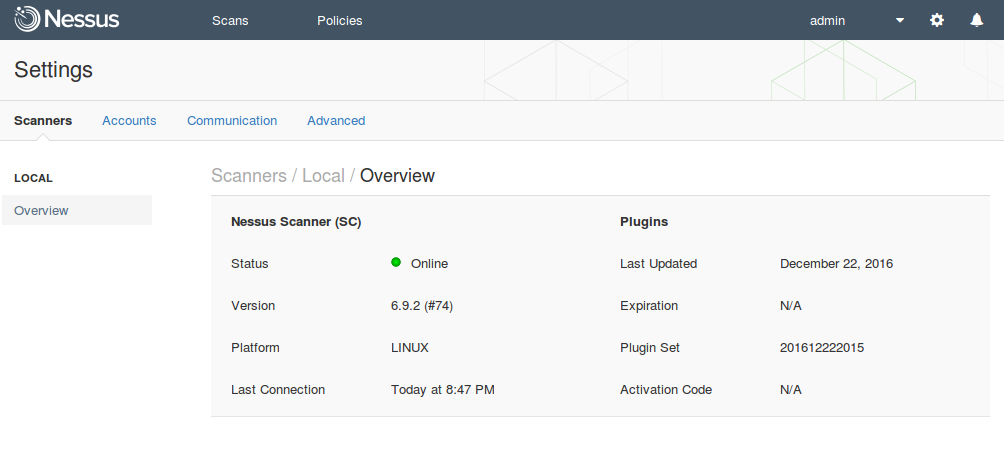This screenshot has width=1004, height=456.
Task: Click the Settings page title
Action: (53, 70)
